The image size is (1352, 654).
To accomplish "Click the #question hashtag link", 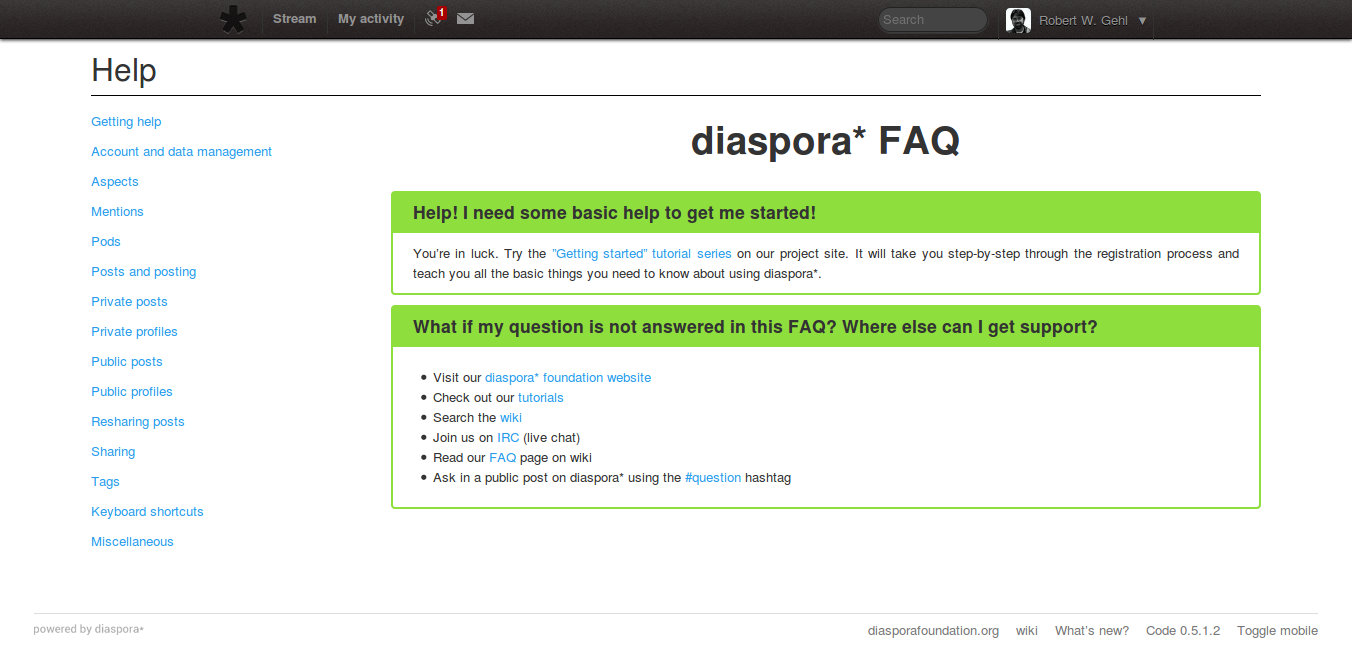I will click(x=713, y=478).
